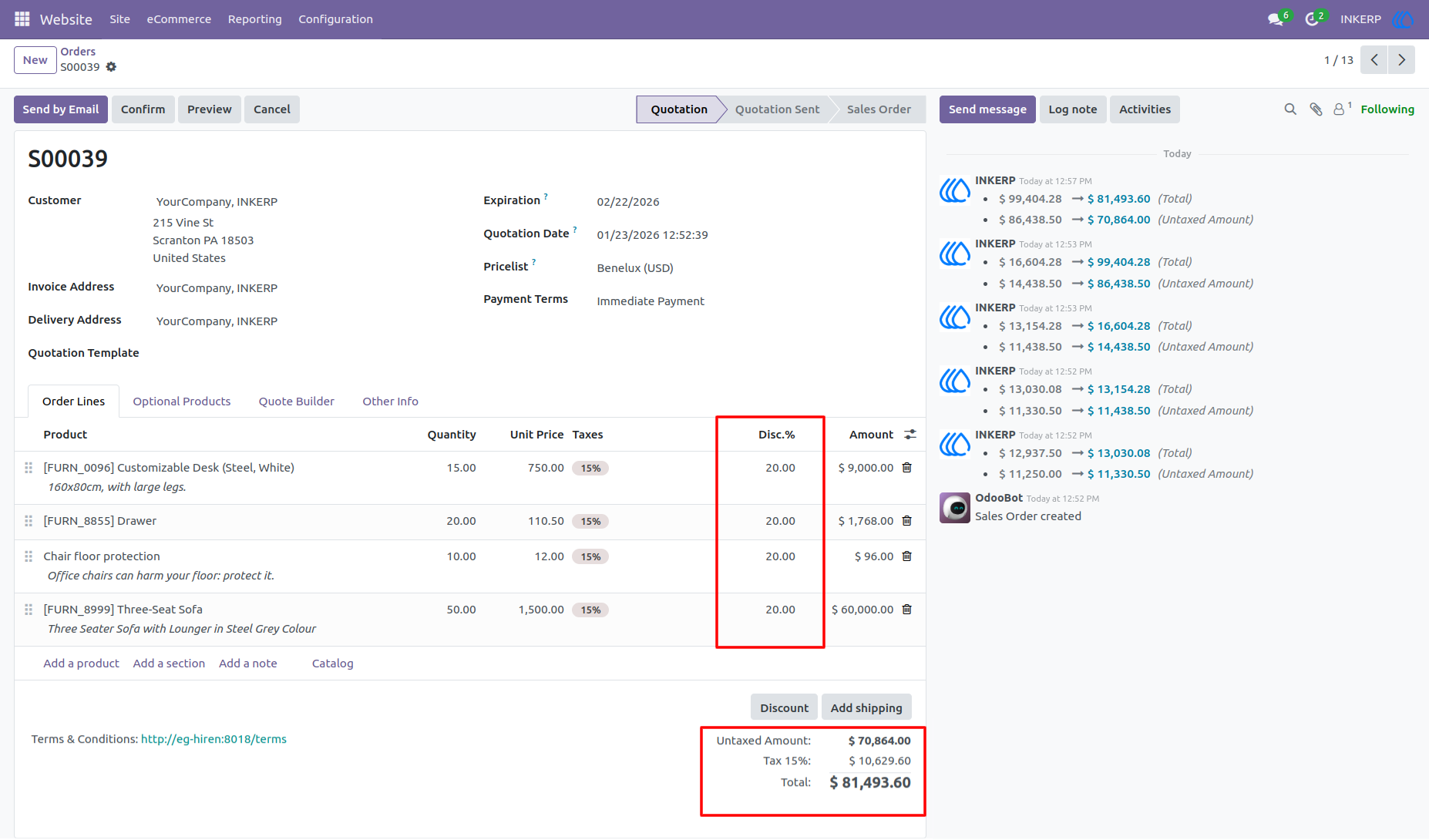Select the Quotation Sent status stage
The height and width of the screenshot is (840, 1429).
(777, 109)
